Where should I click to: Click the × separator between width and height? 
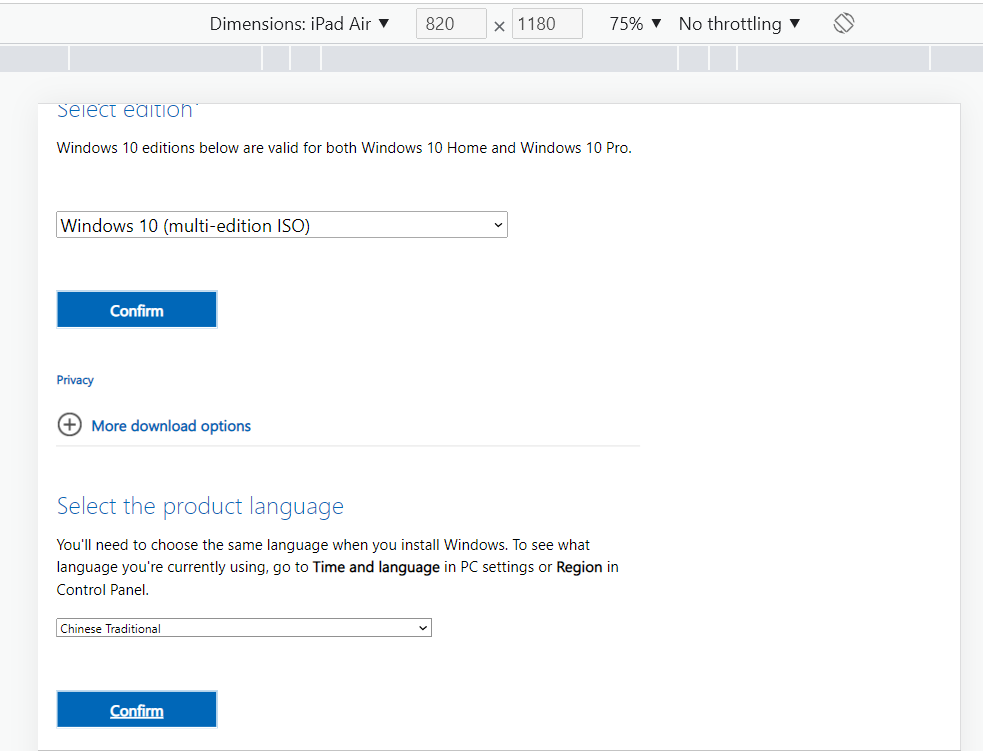pyautogui.click(x=499, y=26)
